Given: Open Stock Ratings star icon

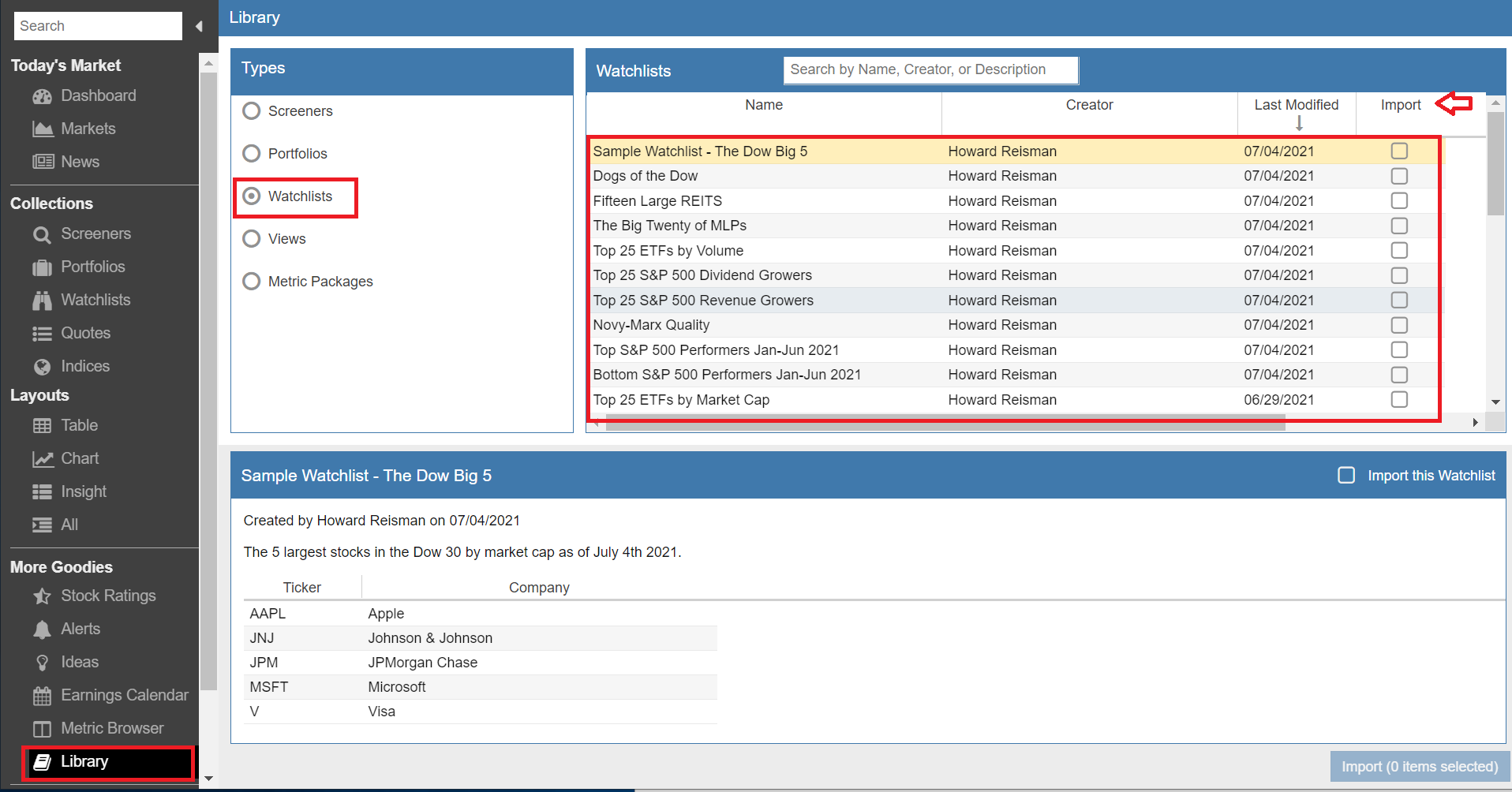Looking at the screenshot, I should click(x=42, y=596).
